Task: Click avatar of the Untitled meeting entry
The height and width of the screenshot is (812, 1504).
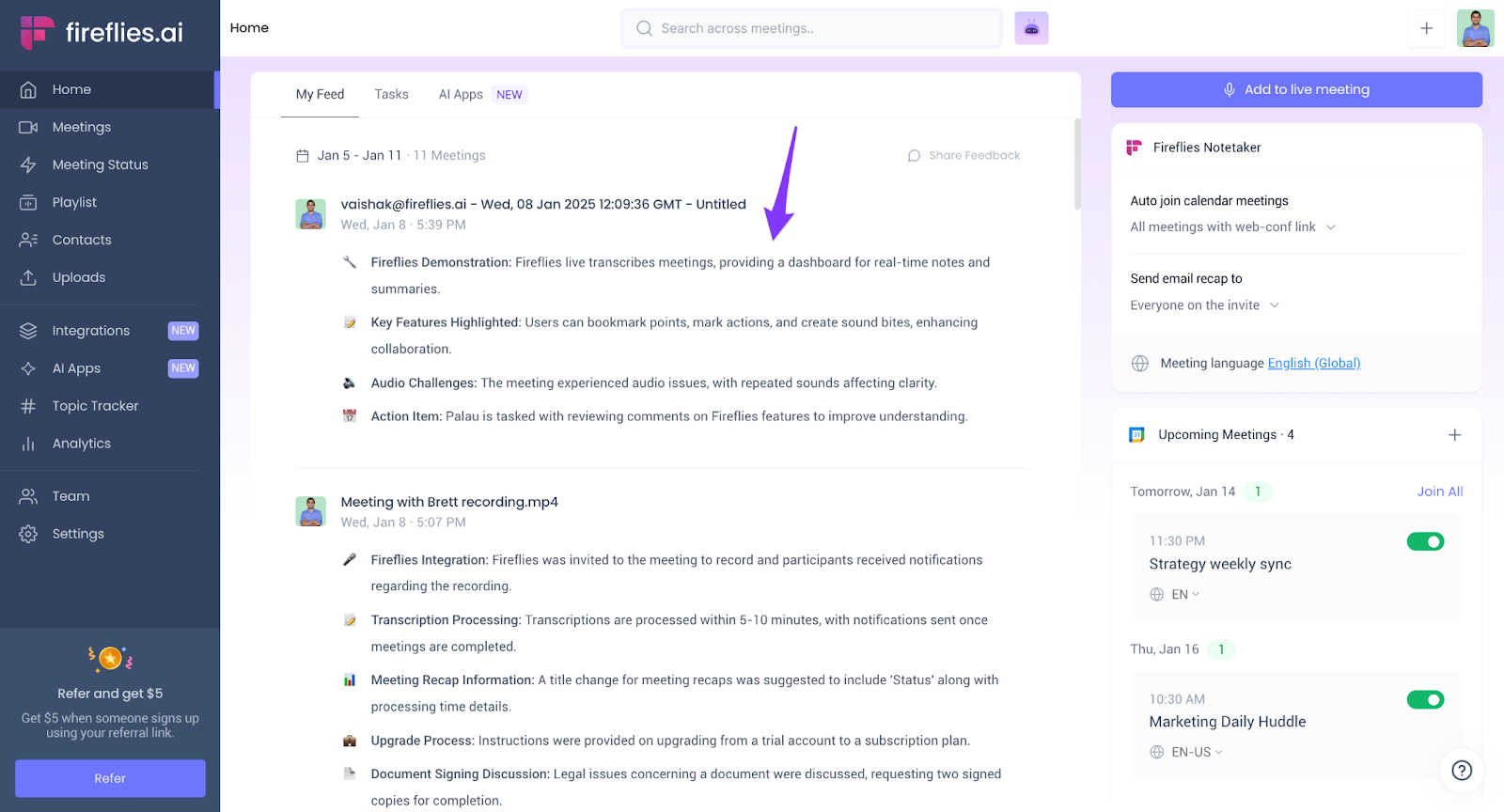Action: tap(310, 213)
